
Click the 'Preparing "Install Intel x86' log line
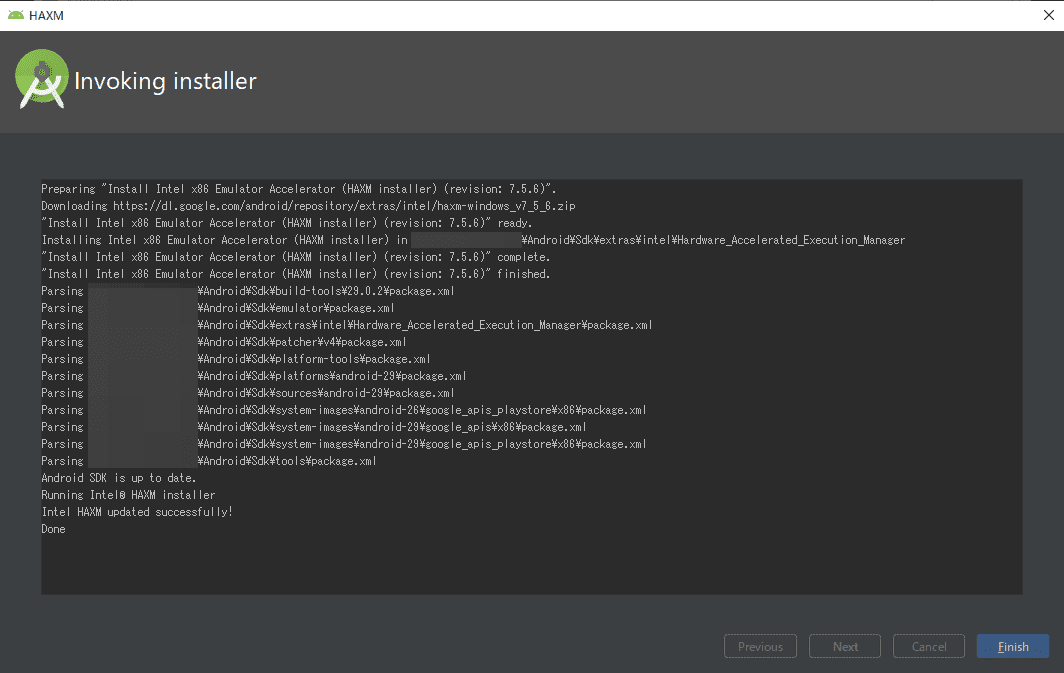tap(299, 189)
